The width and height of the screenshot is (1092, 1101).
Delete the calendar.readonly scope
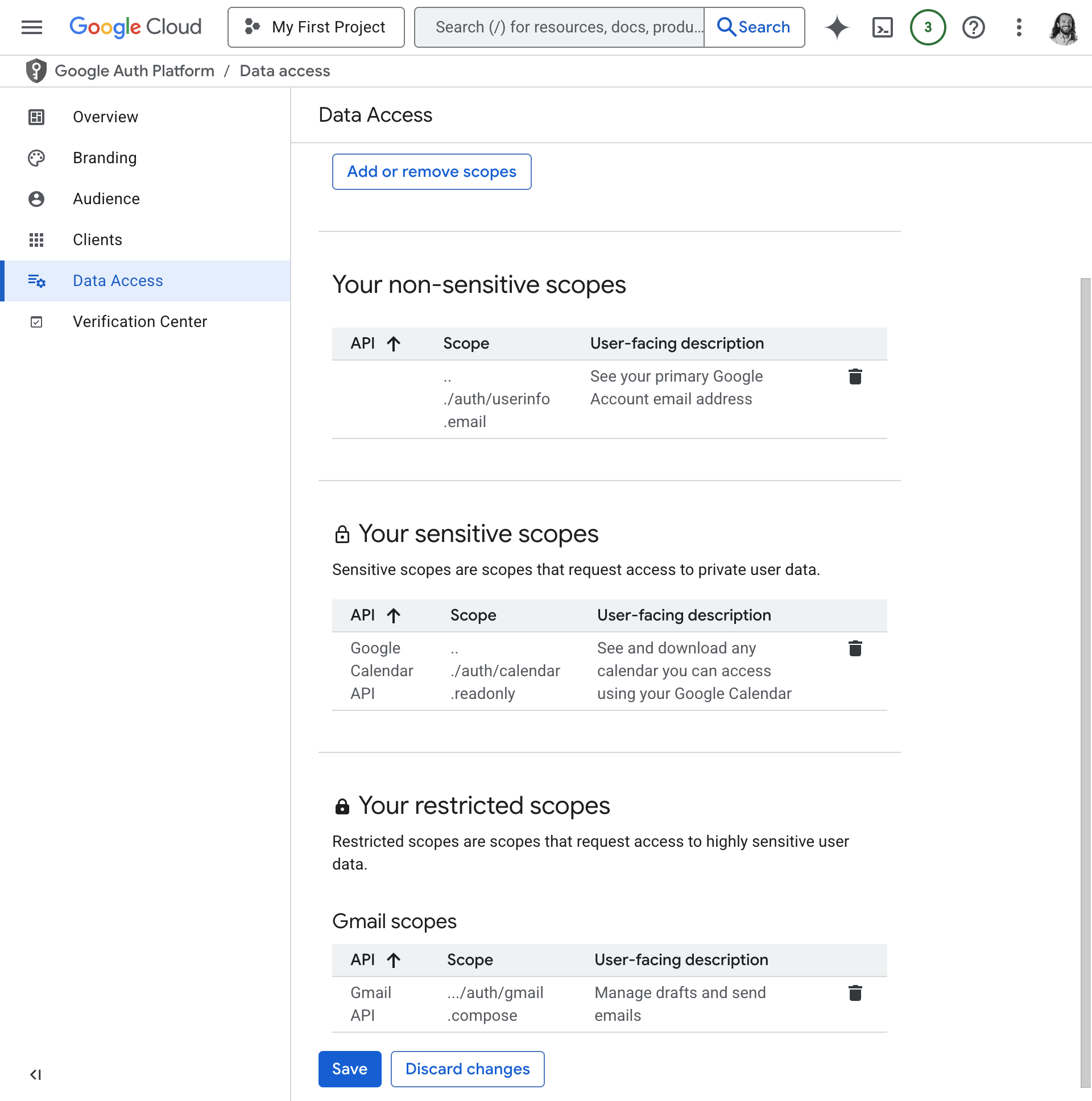pyautogui.click(x=854, y=648)
